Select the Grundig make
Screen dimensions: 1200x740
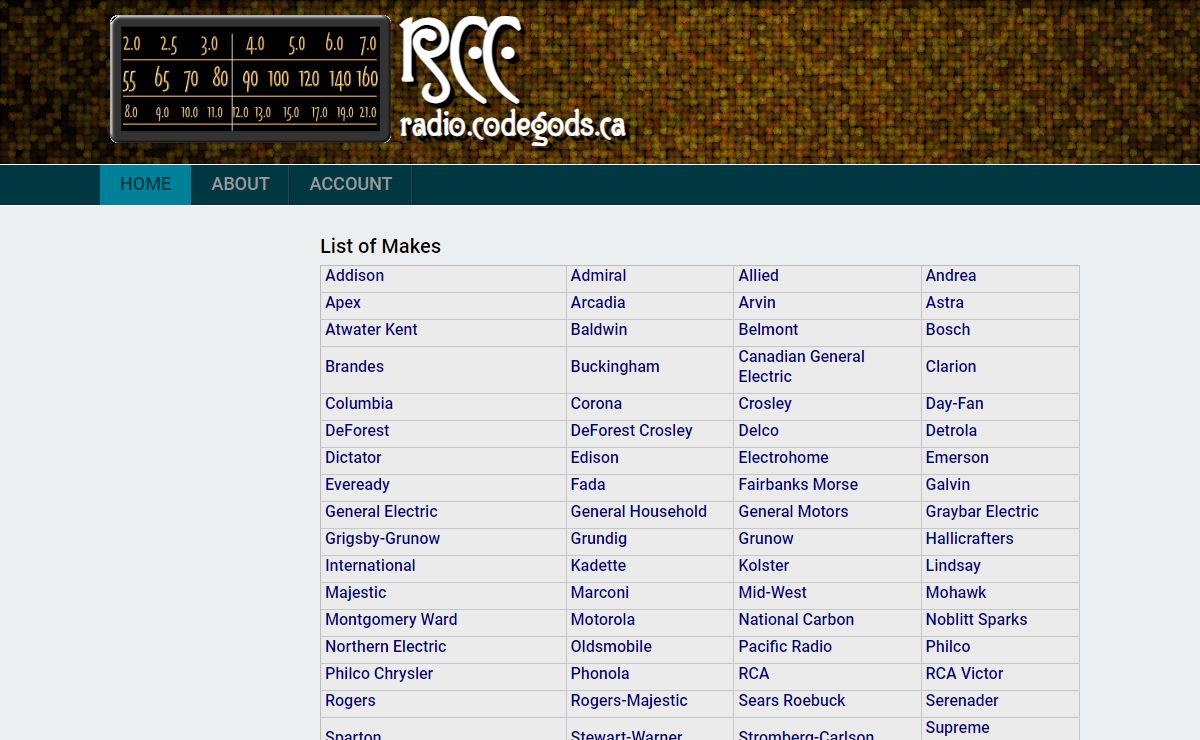(599, 539)
